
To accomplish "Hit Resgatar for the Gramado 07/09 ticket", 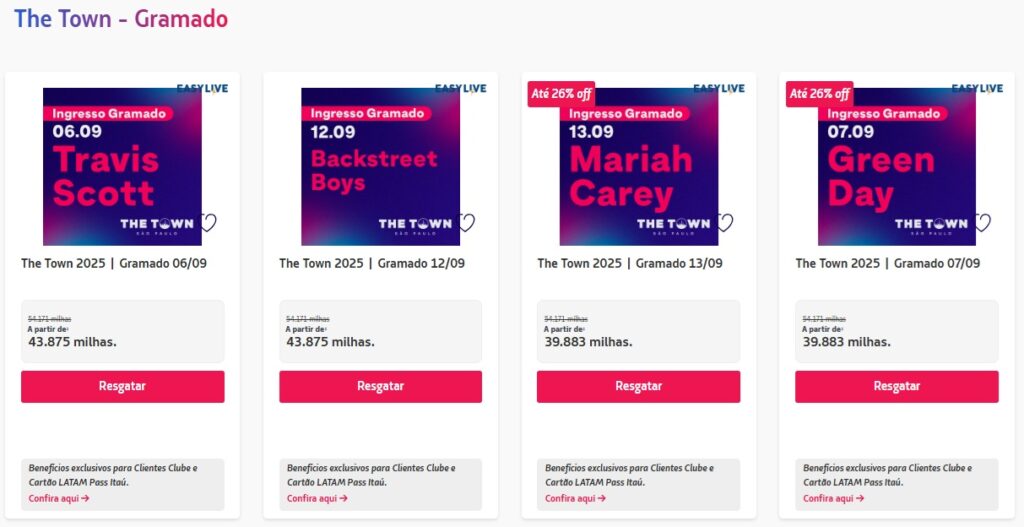I will (896, 386).
